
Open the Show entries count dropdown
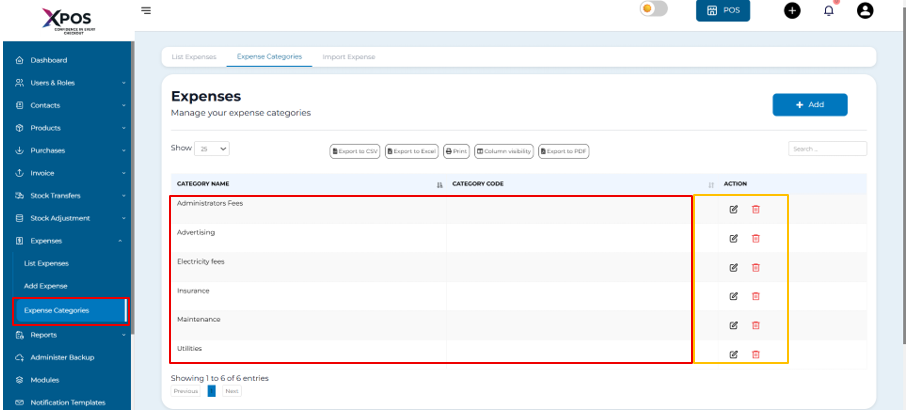coord(212,149)
